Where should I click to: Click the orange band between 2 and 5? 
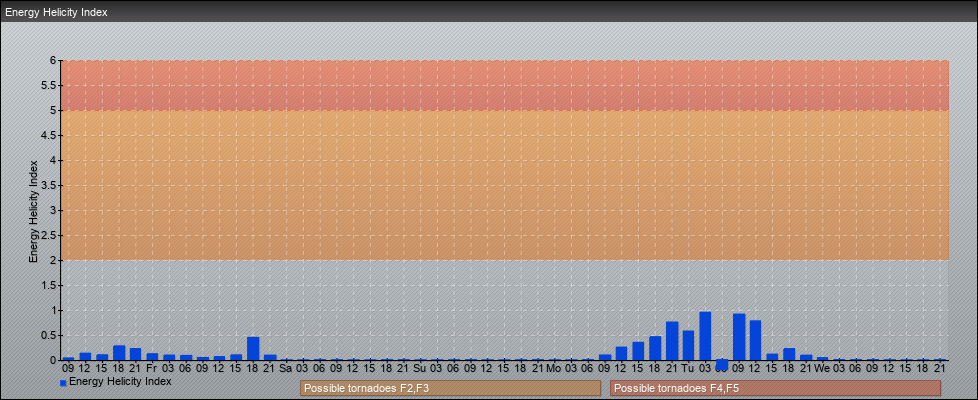[500, 185]
